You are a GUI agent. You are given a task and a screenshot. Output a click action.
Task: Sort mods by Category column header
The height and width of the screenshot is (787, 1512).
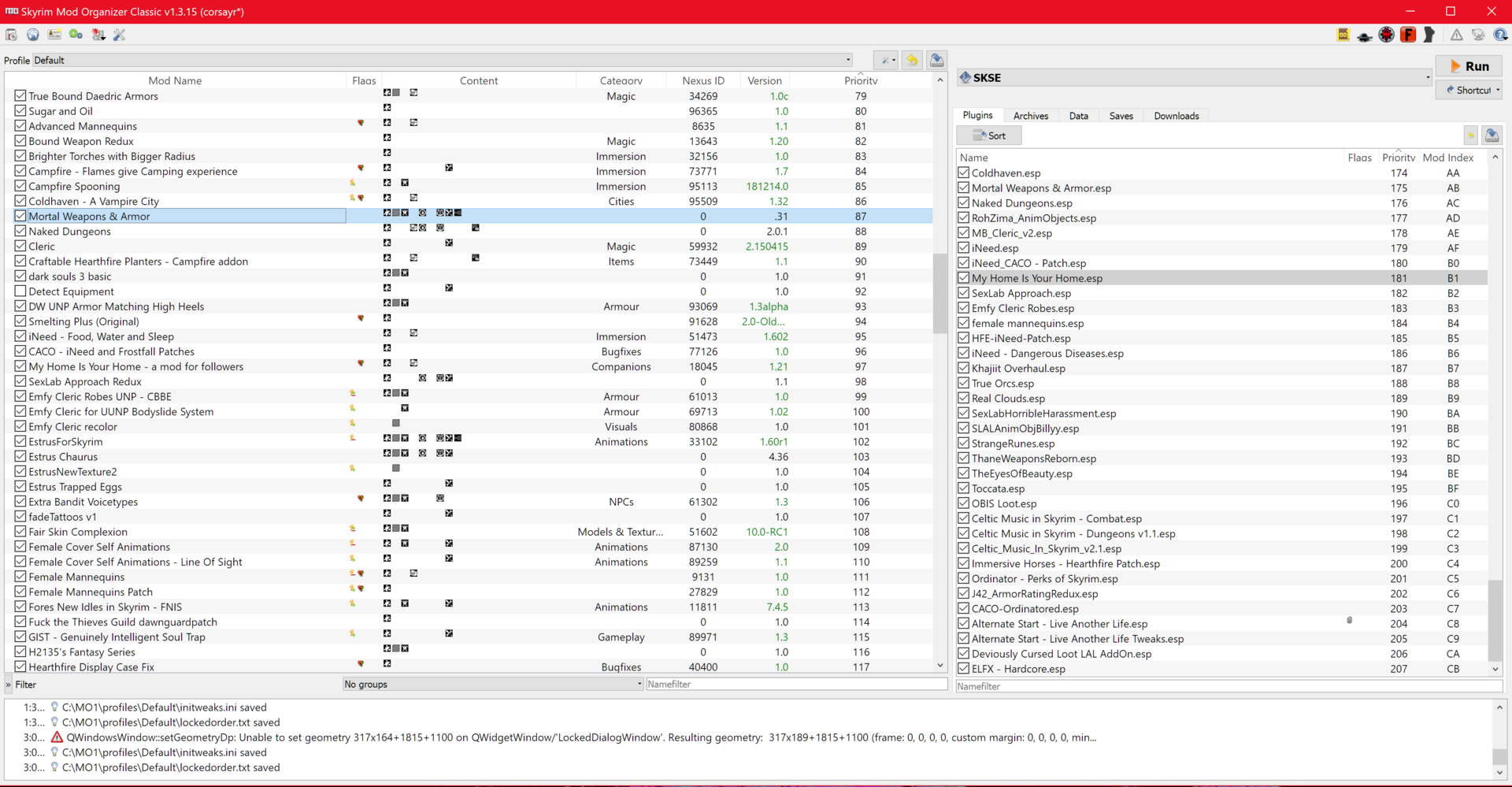tap(621, 80)
